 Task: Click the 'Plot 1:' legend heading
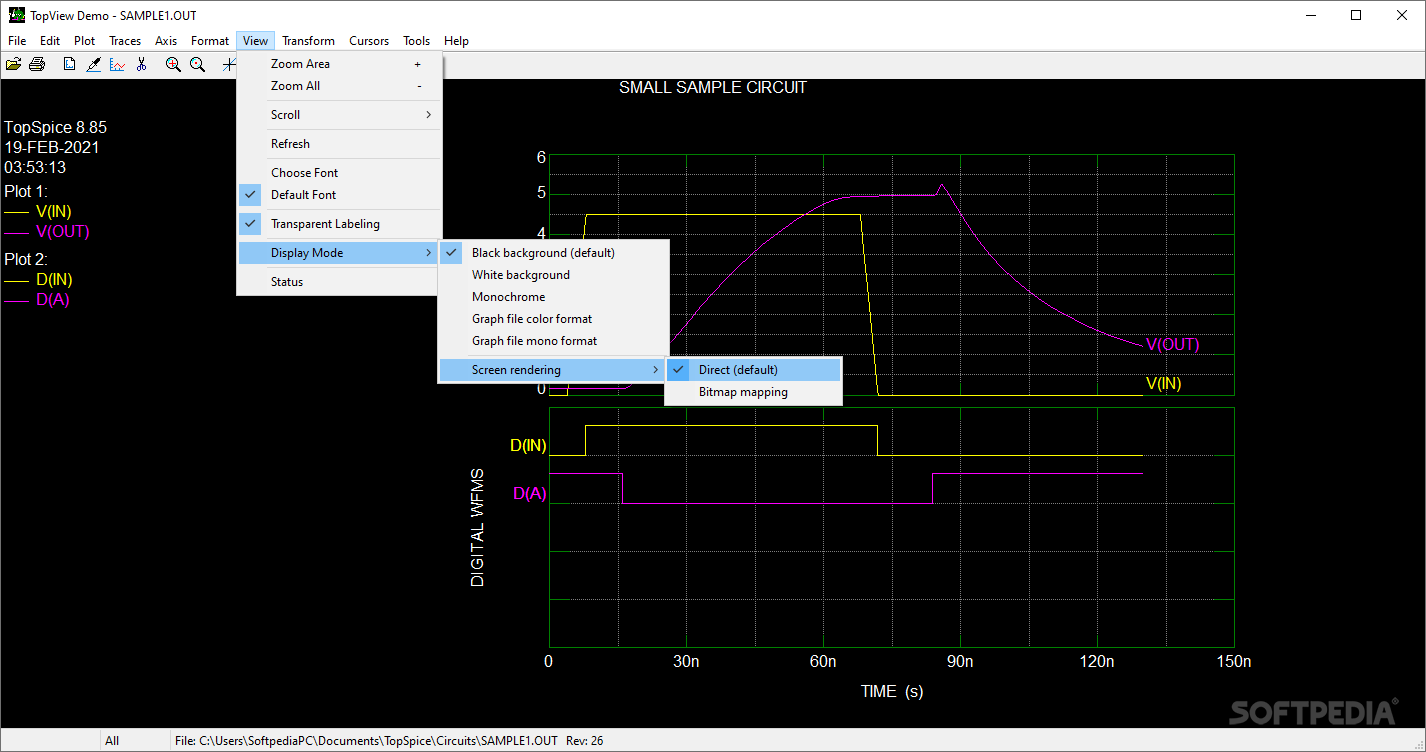[26, 191]
